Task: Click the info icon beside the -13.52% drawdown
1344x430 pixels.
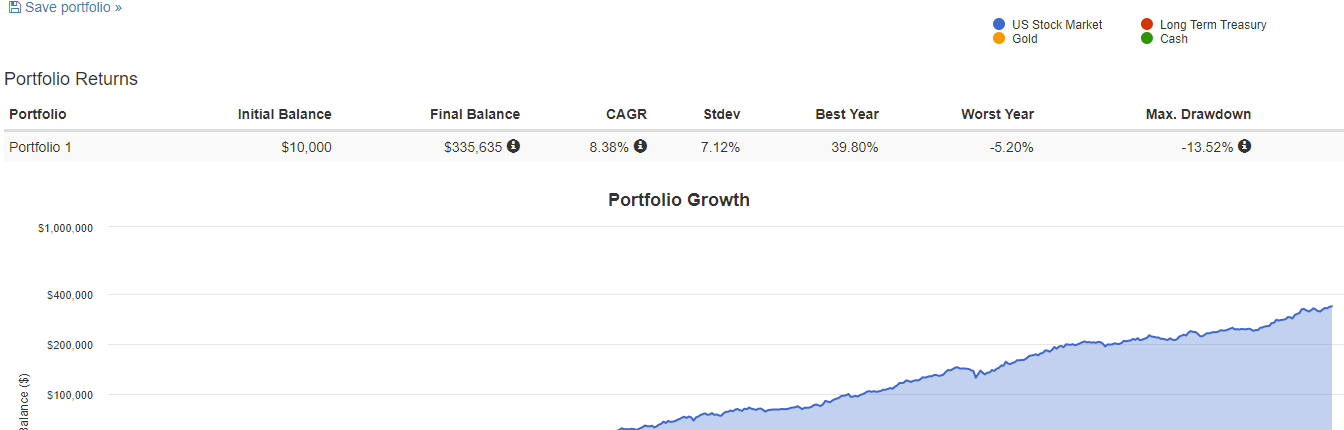Action: pyautogui.click(x=1244, y=146)
